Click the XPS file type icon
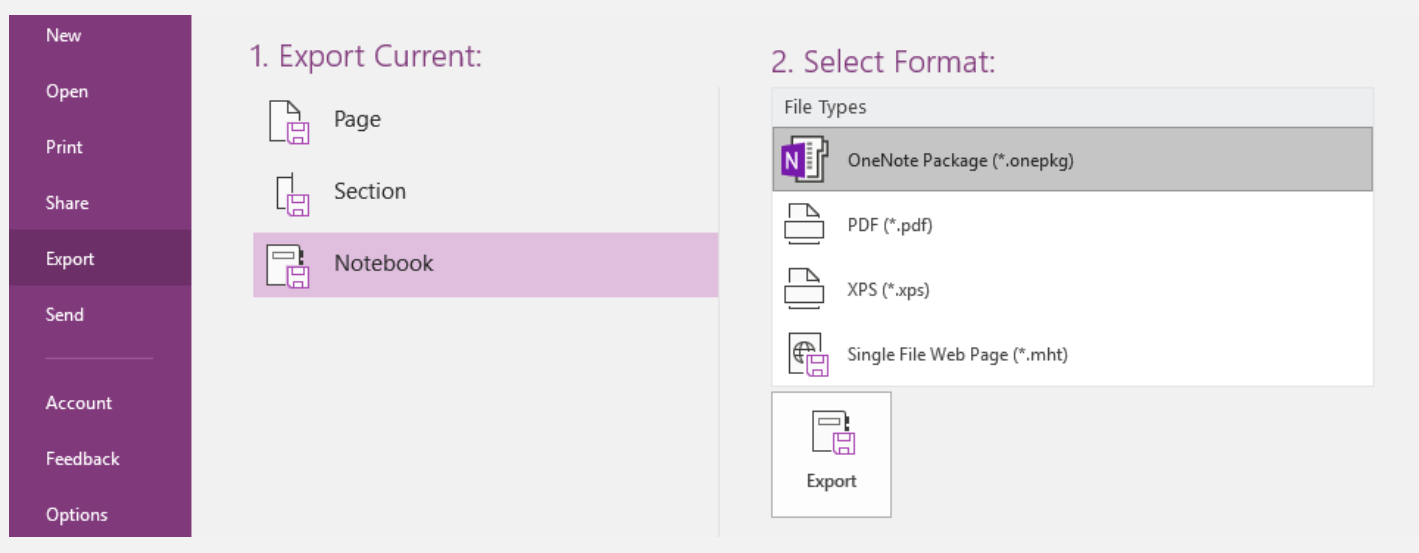The image size is (1419, 553). point(804,289)
